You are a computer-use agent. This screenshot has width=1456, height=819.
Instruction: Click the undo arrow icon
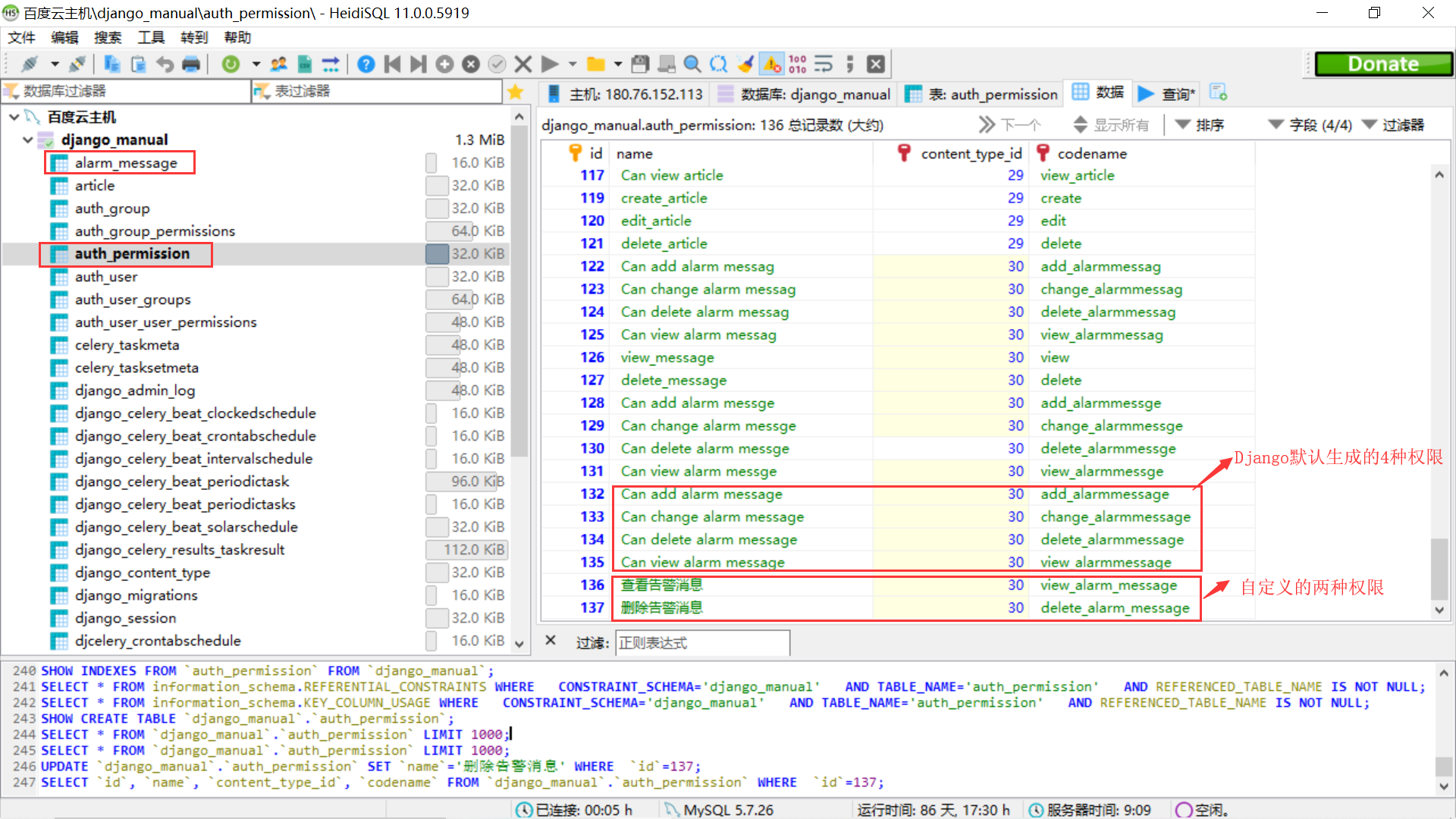point(165,64)
